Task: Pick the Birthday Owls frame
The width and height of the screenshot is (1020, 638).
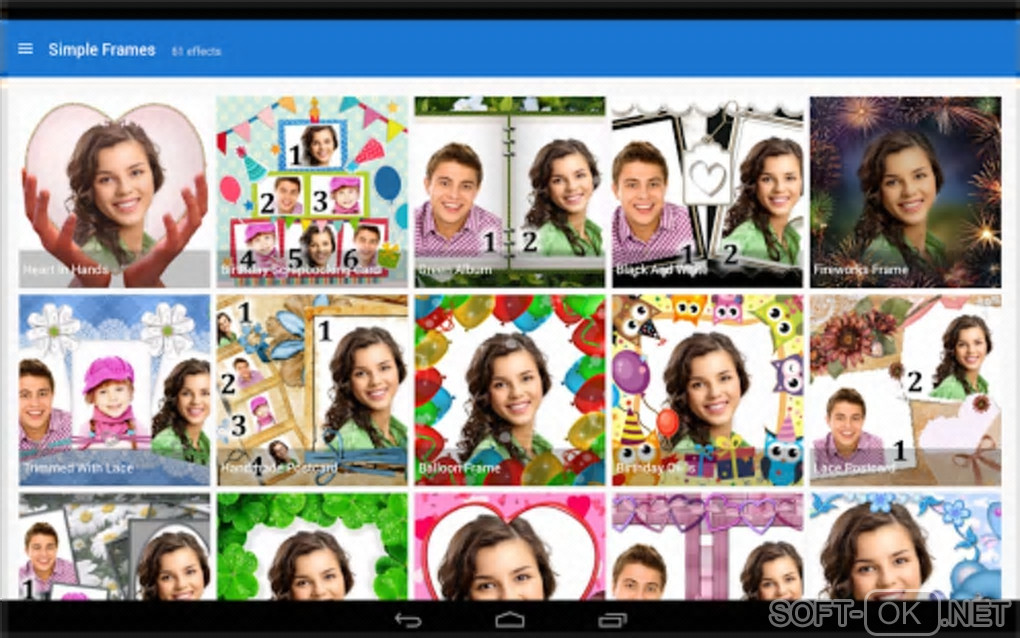Action: 708,390
